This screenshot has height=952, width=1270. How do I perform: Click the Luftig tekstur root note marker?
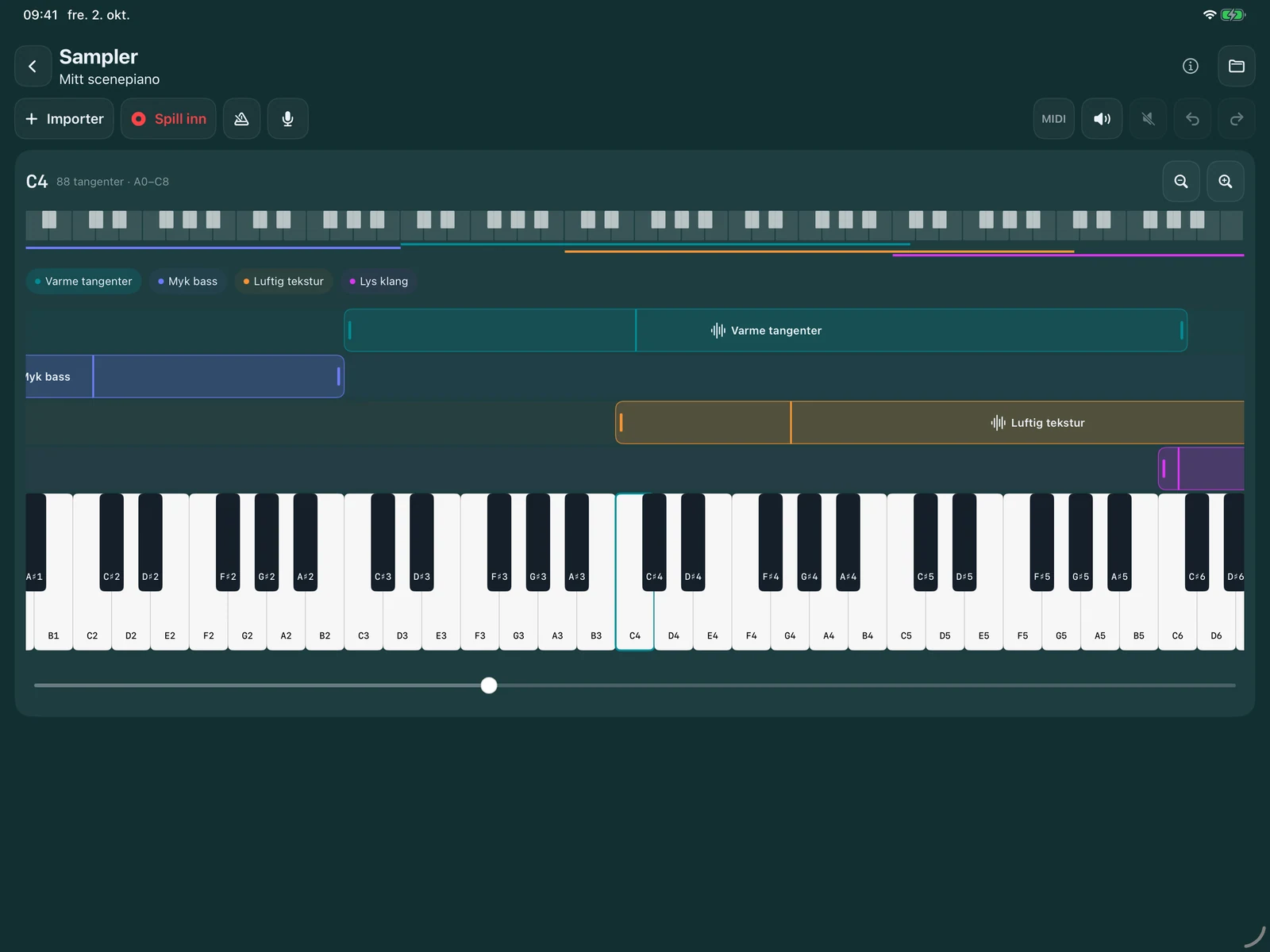point(791,423)
